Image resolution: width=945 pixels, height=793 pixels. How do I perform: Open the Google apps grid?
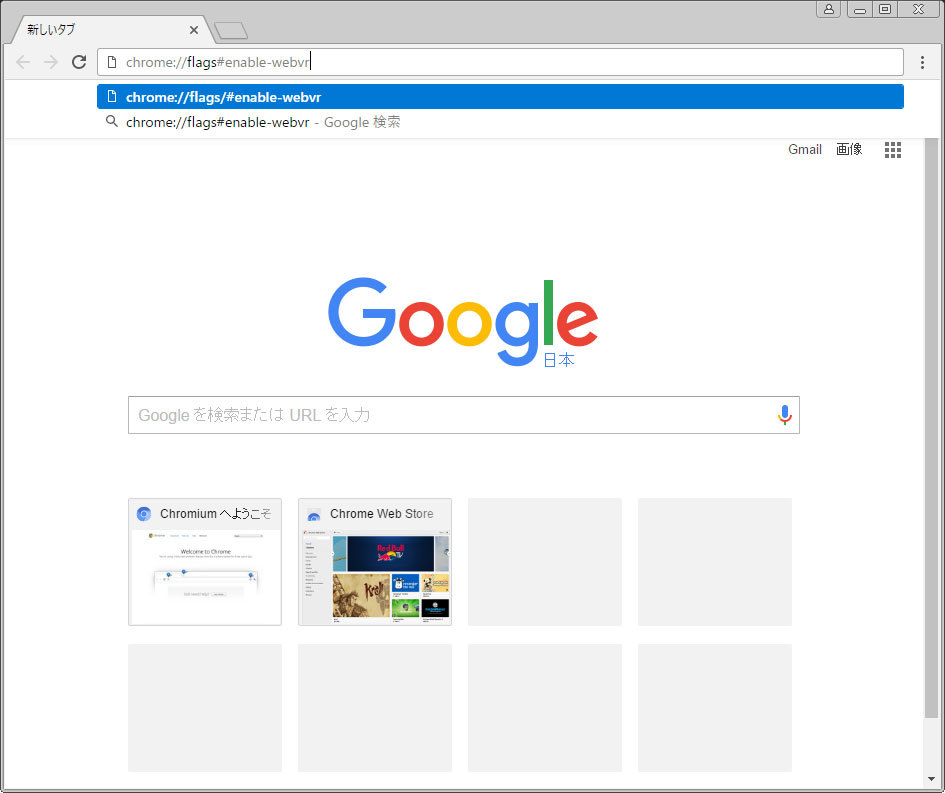(x=893, y=149)
